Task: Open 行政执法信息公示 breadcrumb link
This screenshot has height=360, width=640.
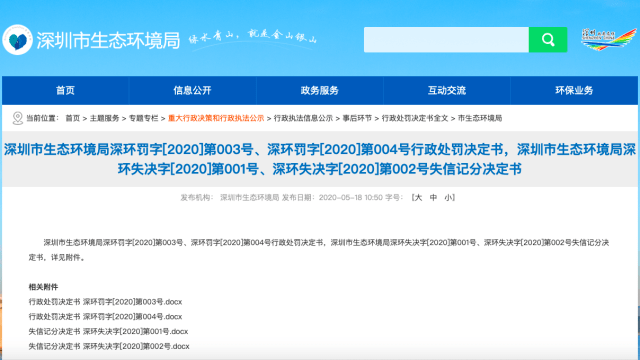Action: 303,118
